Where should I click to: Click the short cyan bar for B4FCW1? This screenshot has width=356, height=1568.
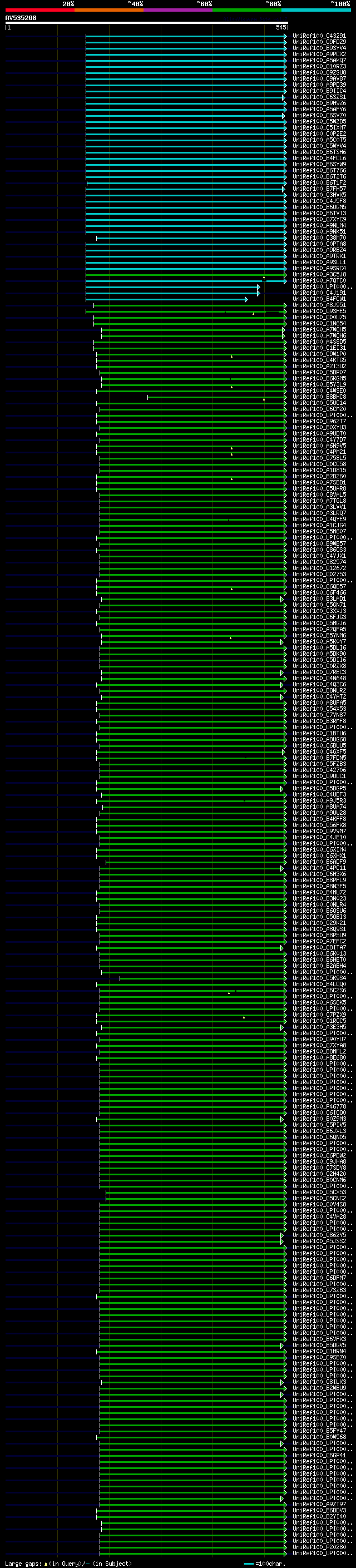point(167,299)
